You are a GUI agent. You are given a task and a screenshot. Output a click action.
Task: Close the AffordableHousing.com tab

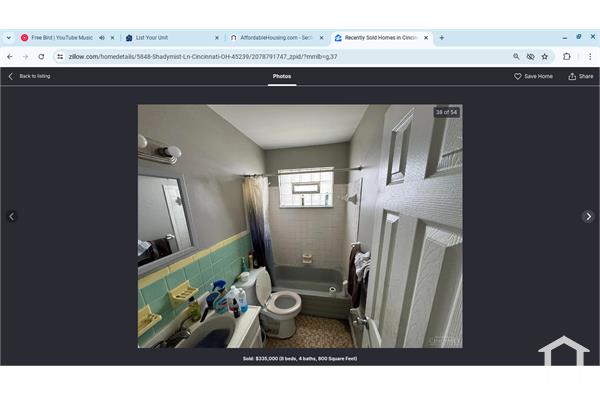(321, 38)
